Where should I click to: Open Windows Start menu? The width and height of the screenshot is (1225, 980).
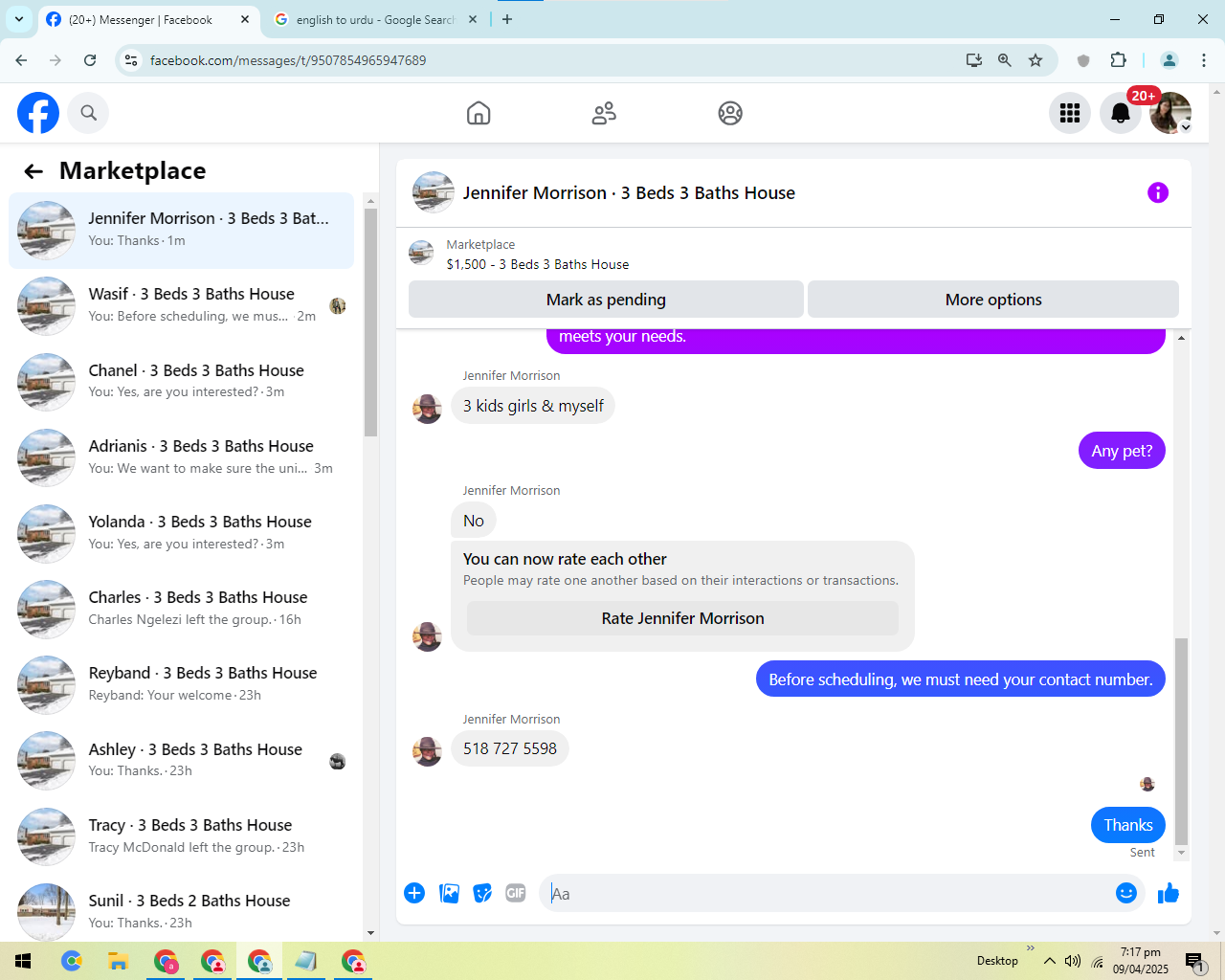pos(23,961)
